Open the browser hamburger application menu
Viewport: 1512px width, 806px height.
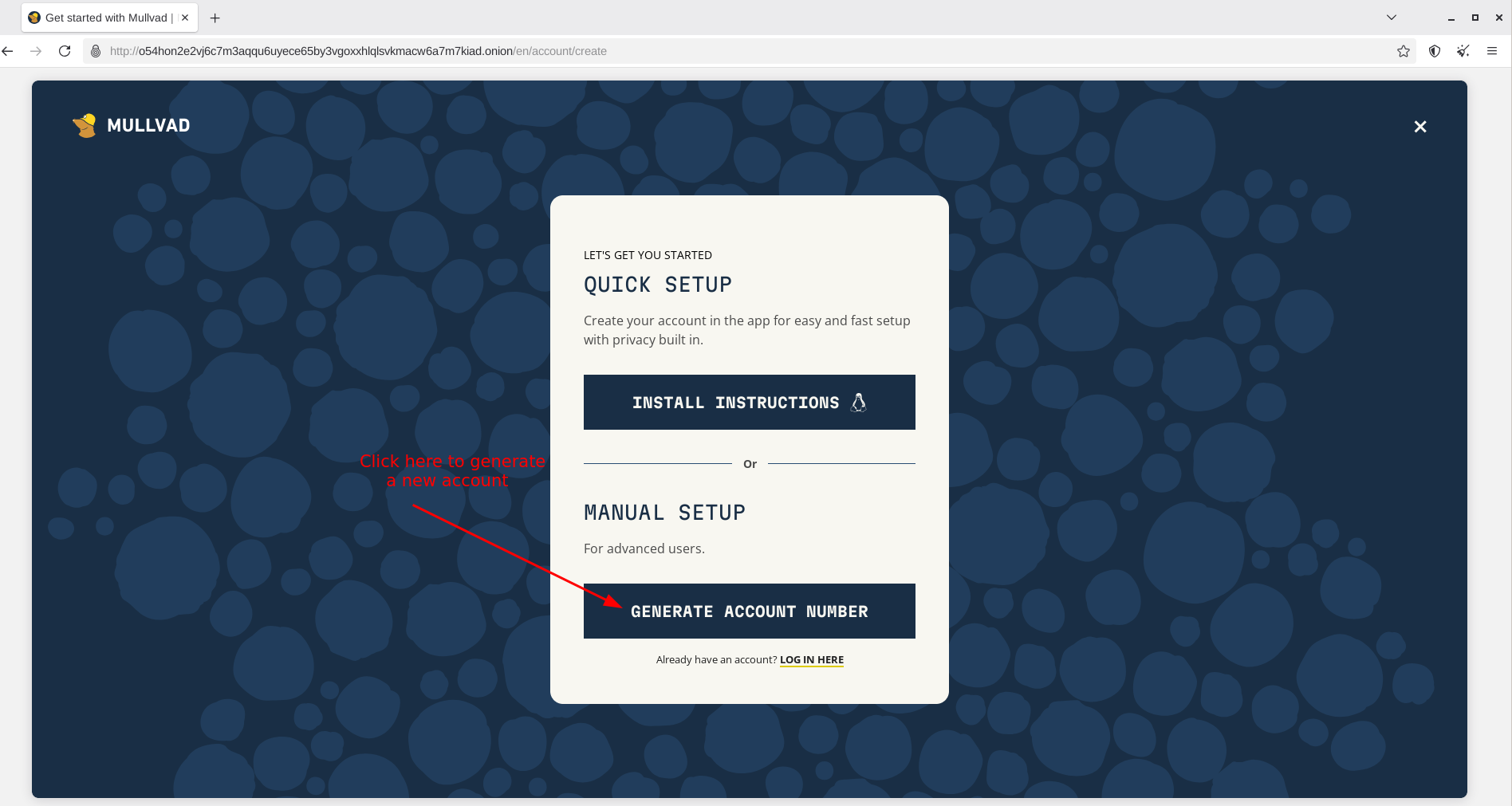1491,51
